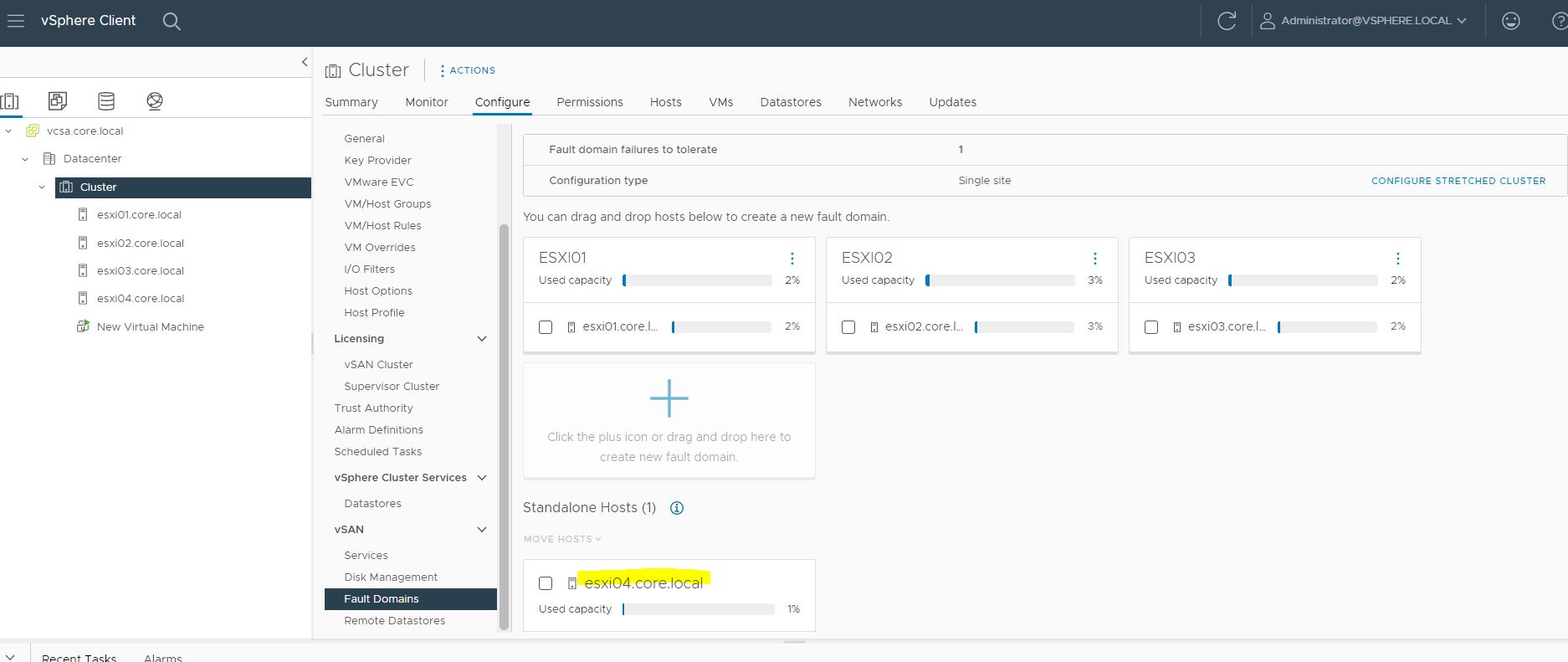
Task: Click the New Virtual Machine icon
Action: tap(83, 326)
